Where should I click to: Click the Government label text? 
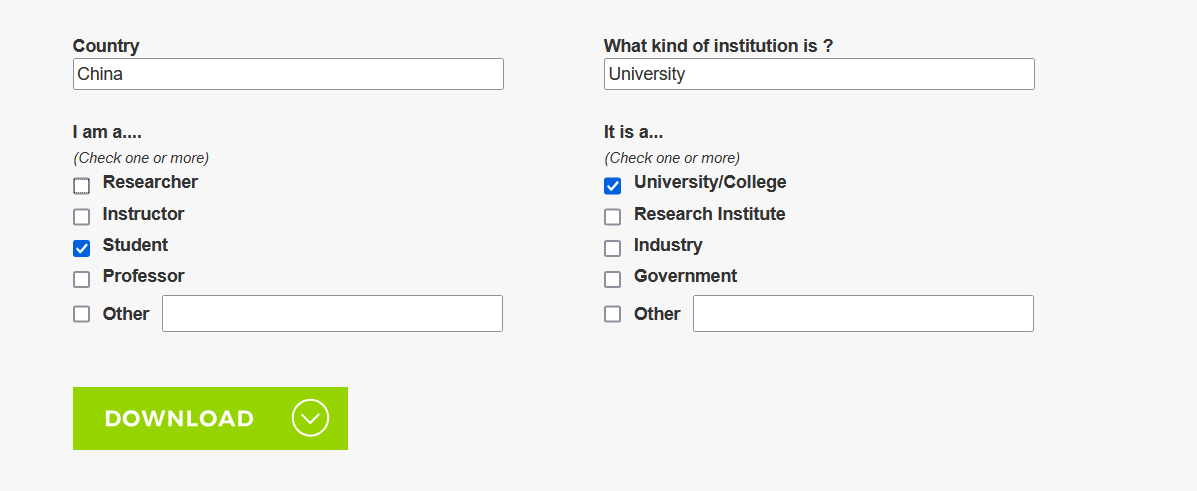pyautogui.click(x=686, y=276)
